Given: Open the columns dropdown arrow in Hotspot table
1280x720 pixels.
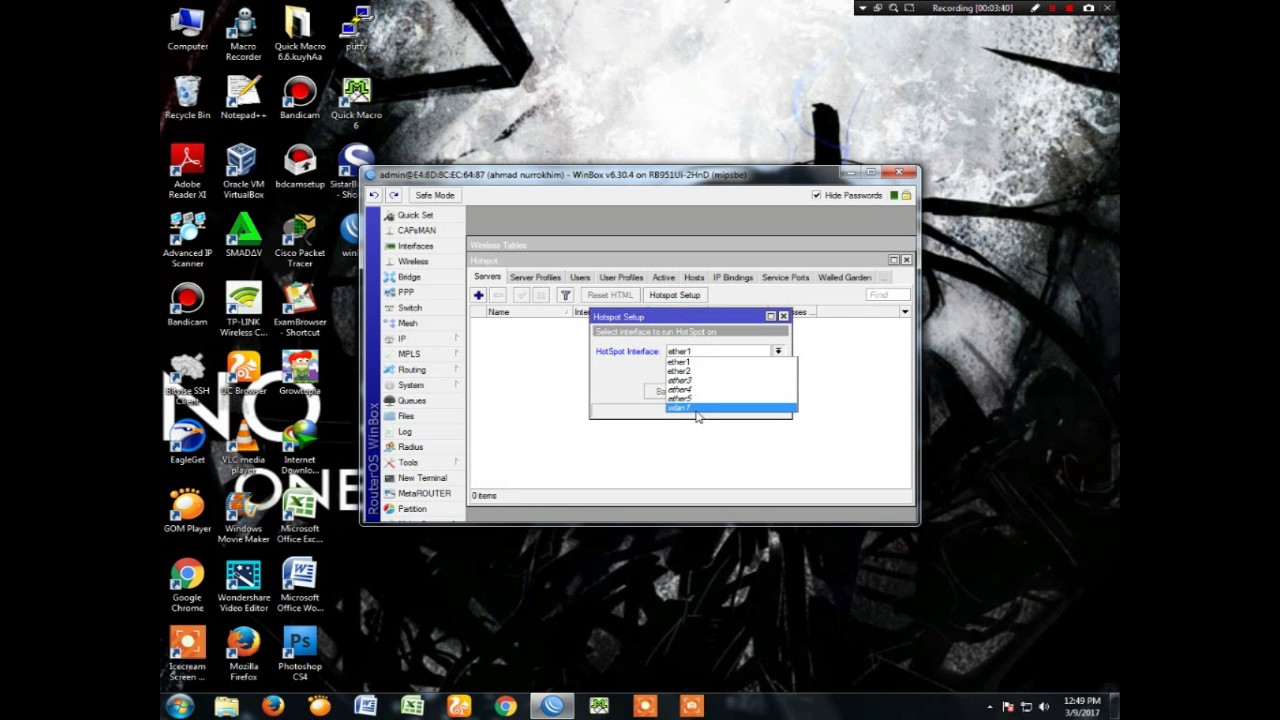Looking at the screenshot, I should [905, 312].
